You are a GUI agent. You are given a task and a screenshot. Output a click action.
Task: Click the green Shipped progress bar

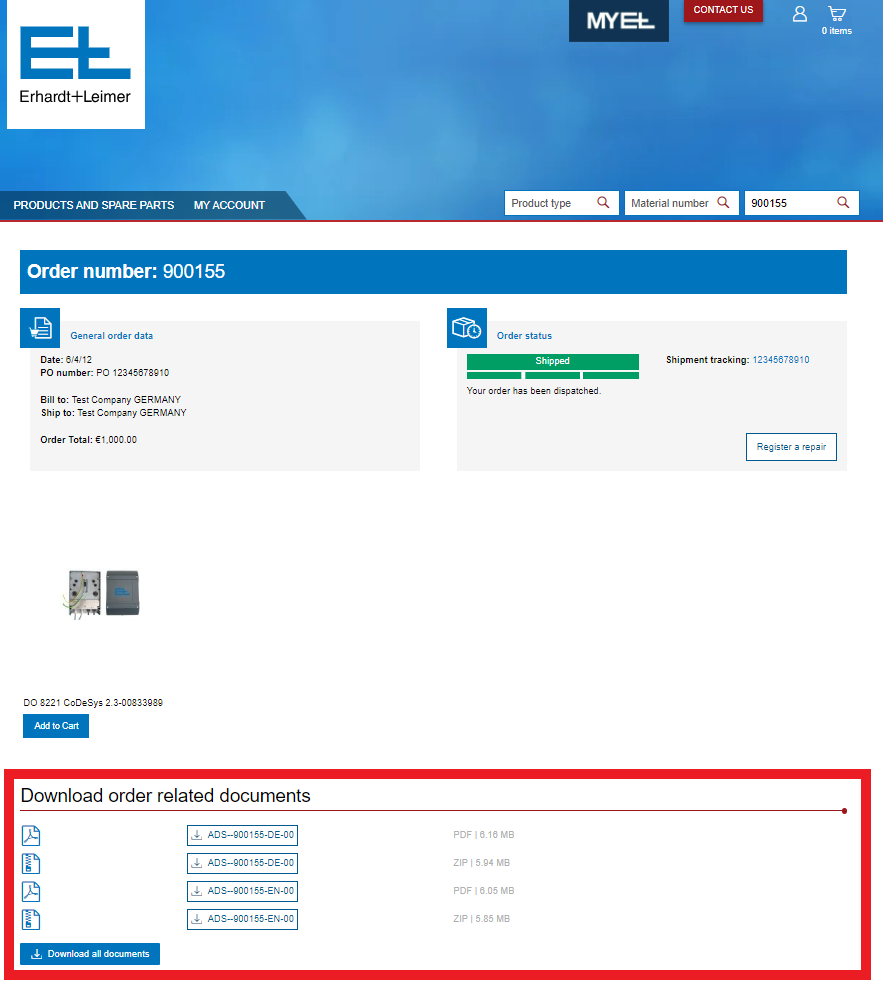click(552, 361)
